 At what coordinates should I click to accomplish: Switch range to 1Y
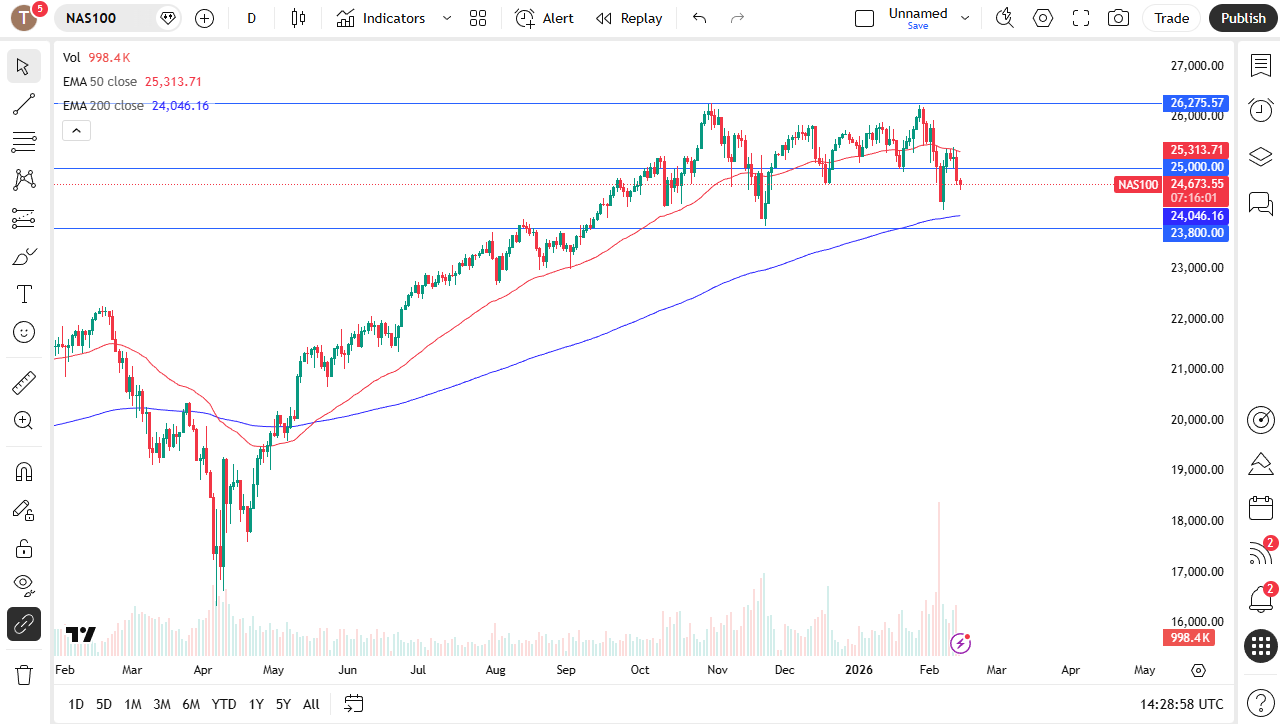point(256,704)
